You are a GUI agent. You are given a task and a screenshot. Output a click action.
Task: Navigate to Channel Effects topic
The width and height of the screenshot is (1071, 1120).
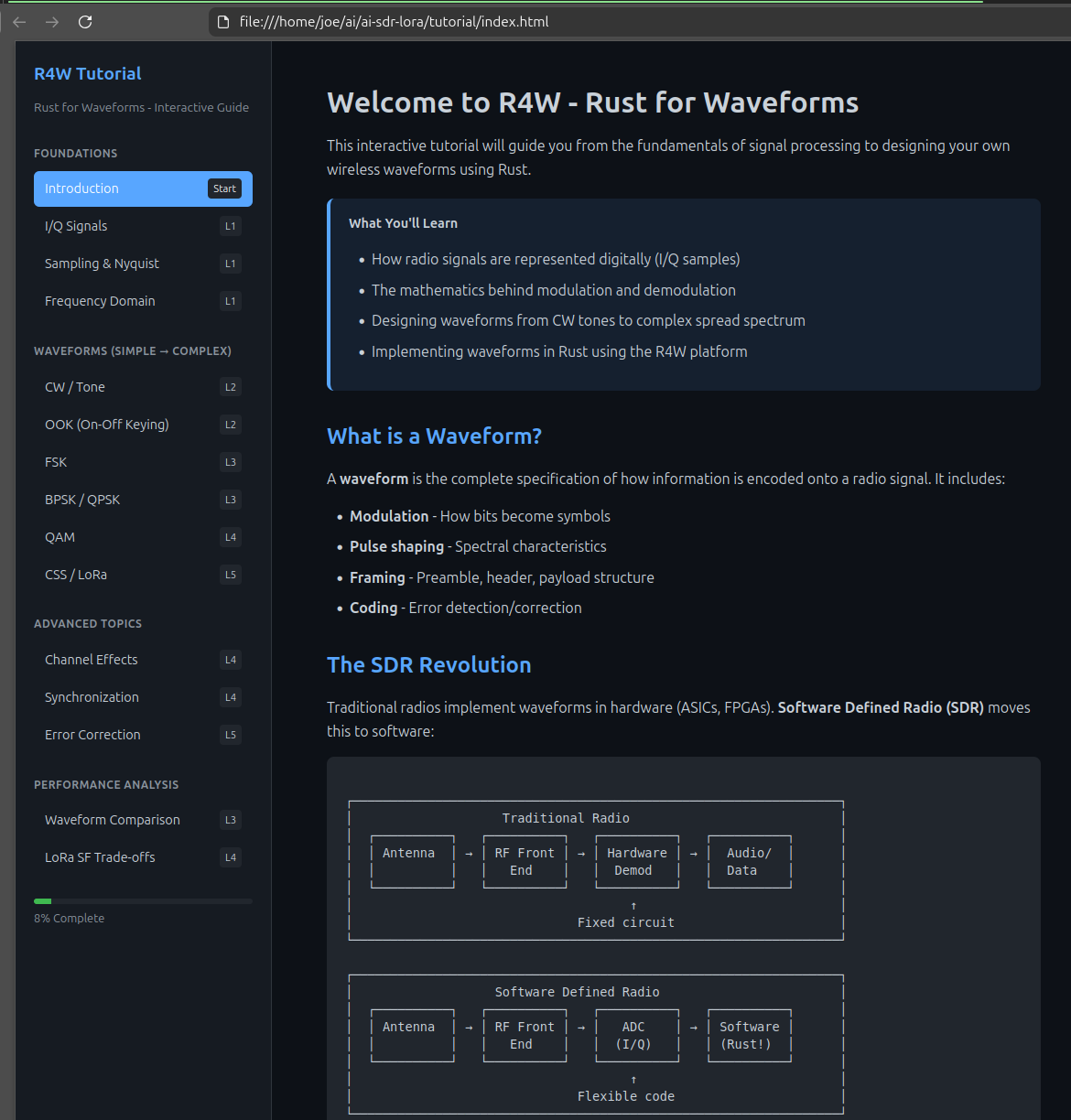point(92,660)
